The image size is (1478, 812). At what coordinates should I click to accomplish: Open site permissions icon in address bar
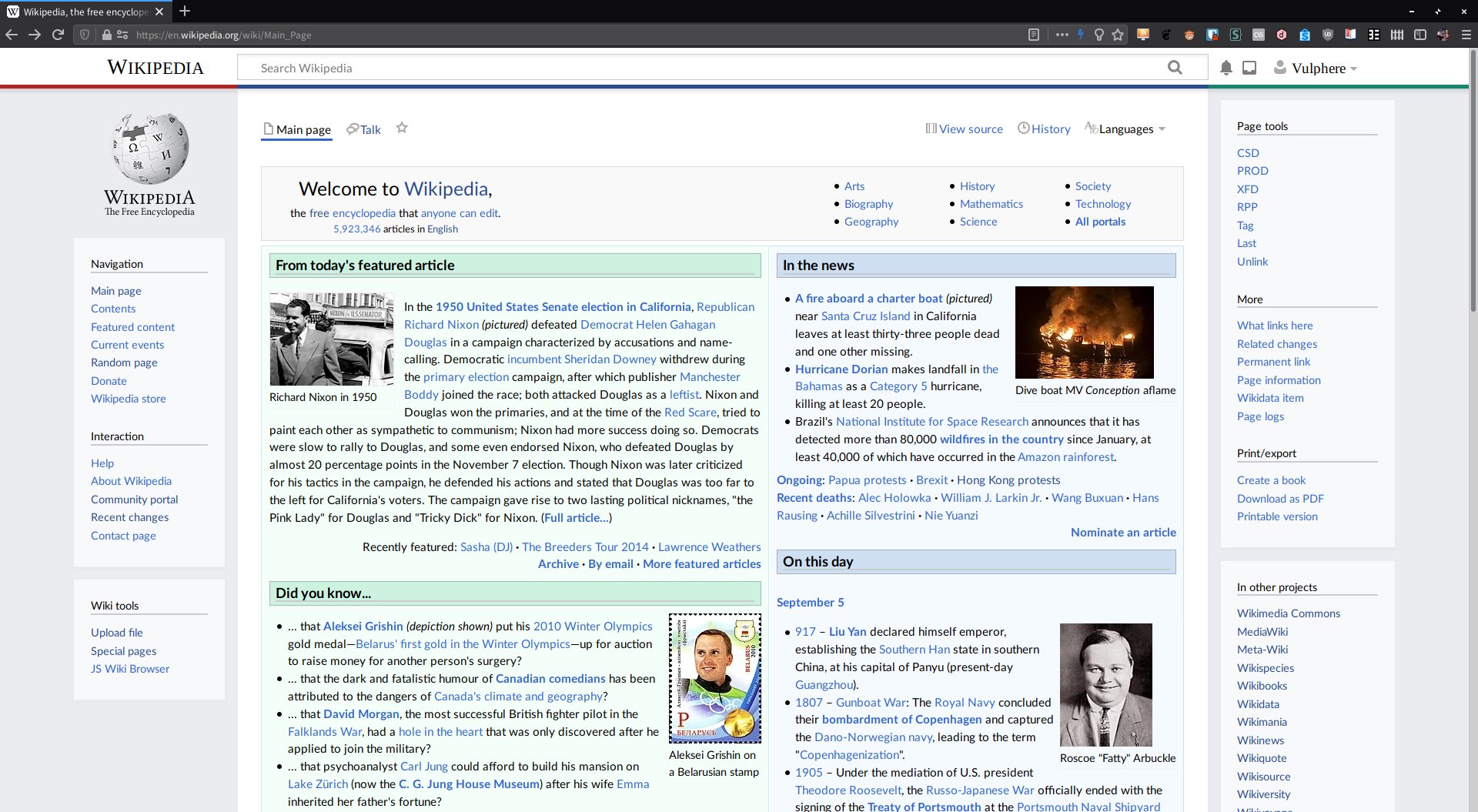coord(122,35)
